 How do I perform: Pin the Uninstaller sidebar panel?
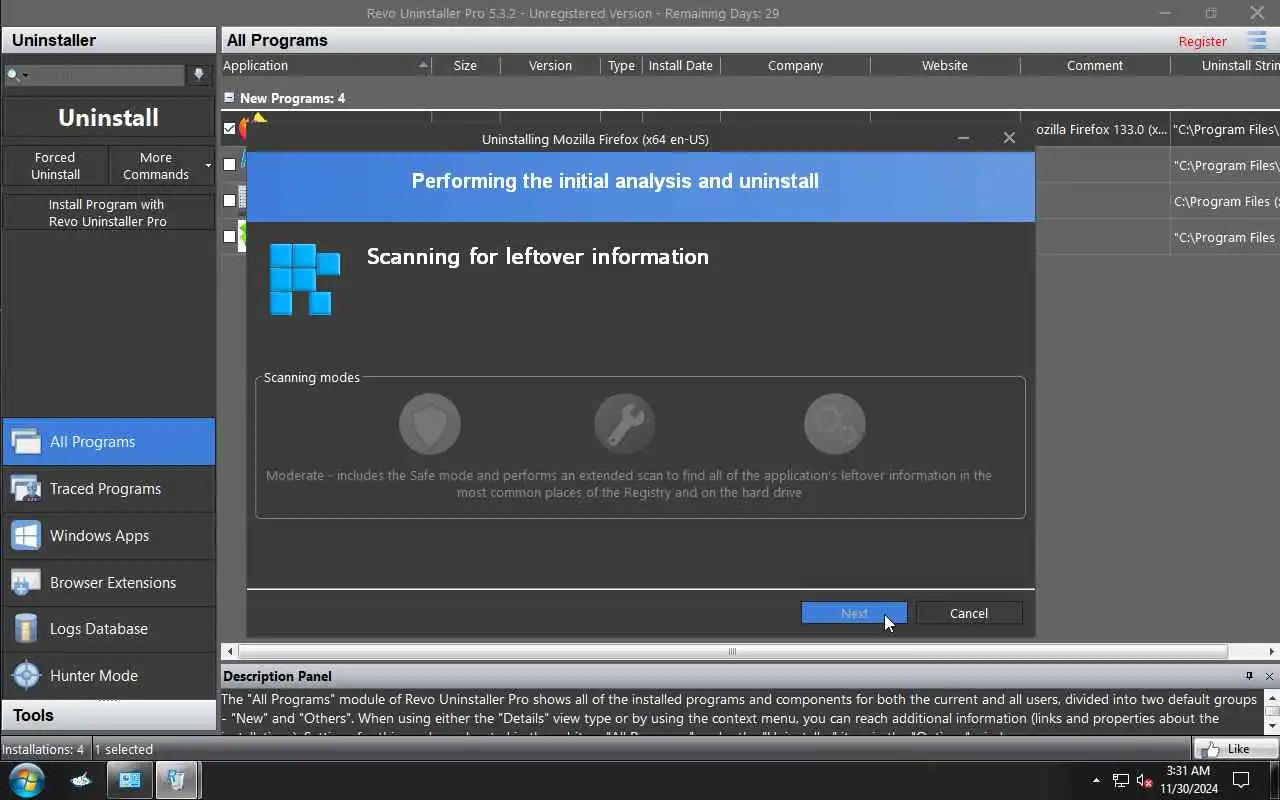pos(199,75)
